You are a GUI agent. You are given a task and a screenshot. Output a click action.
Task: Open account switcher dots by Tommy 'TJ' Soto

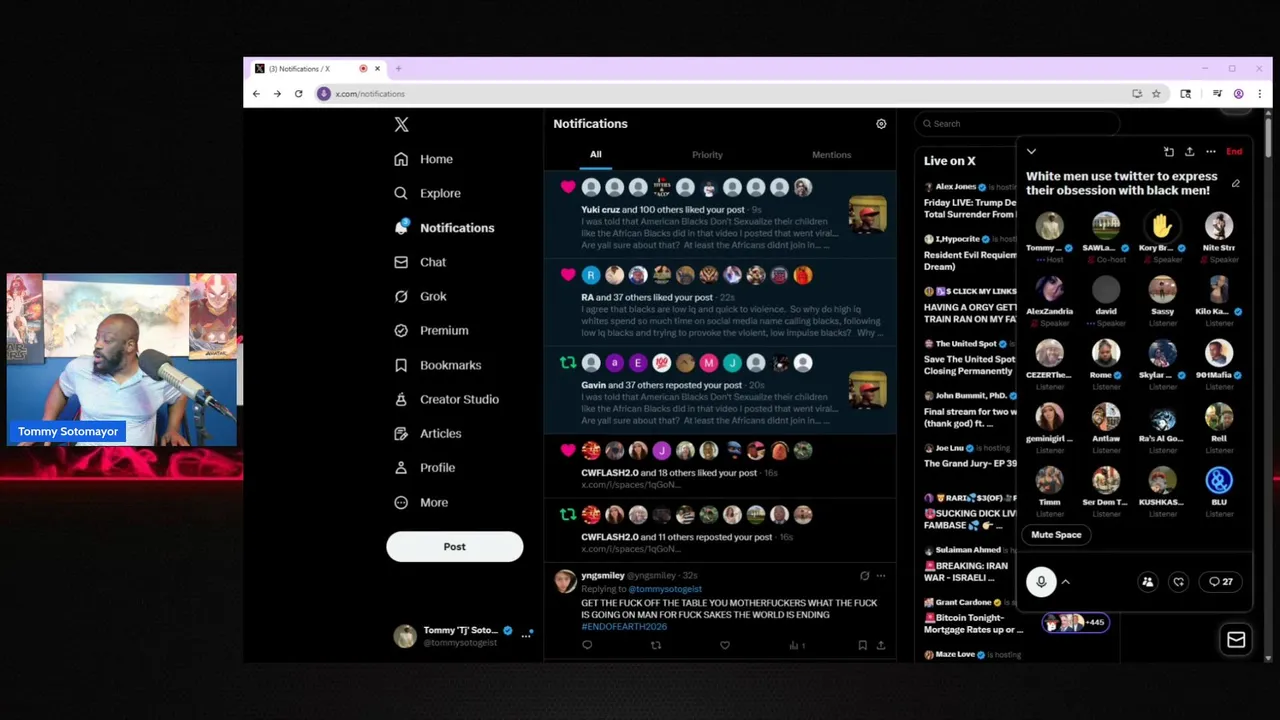coord(526,634)
